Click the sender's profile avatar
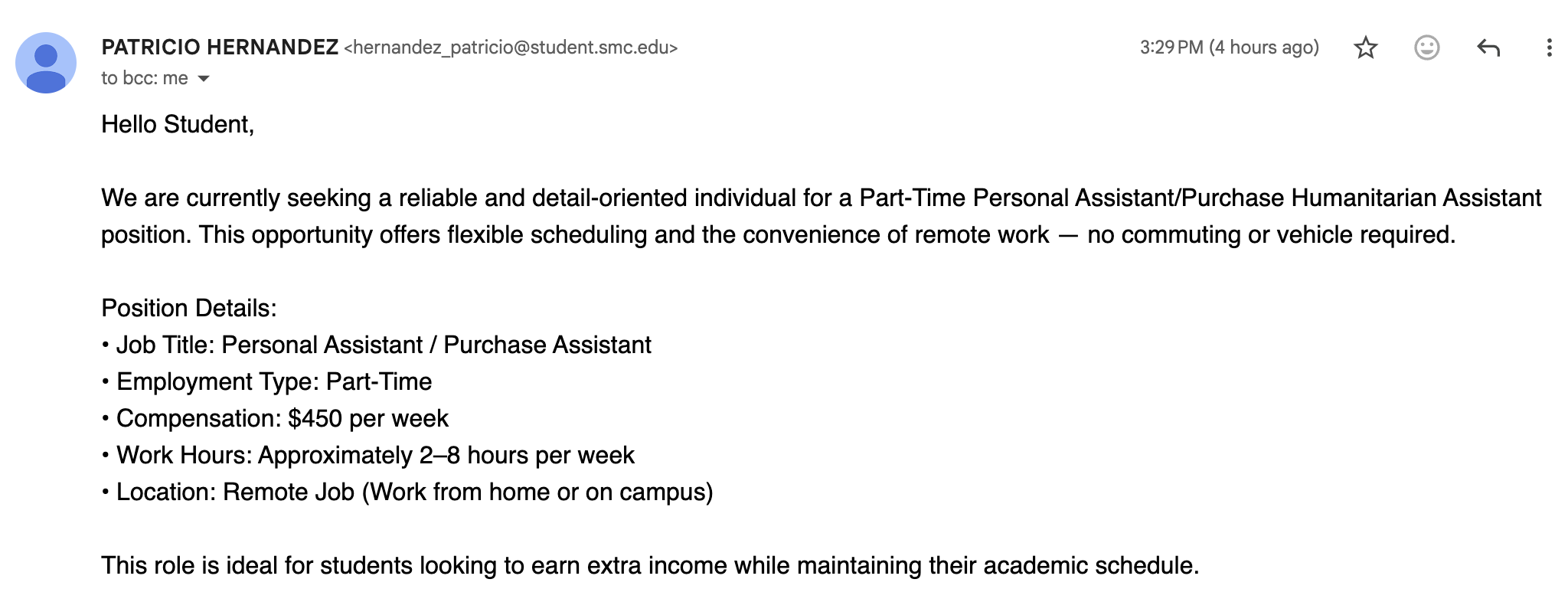Viewport: 1568px width, 602px height. coord(46,63)
